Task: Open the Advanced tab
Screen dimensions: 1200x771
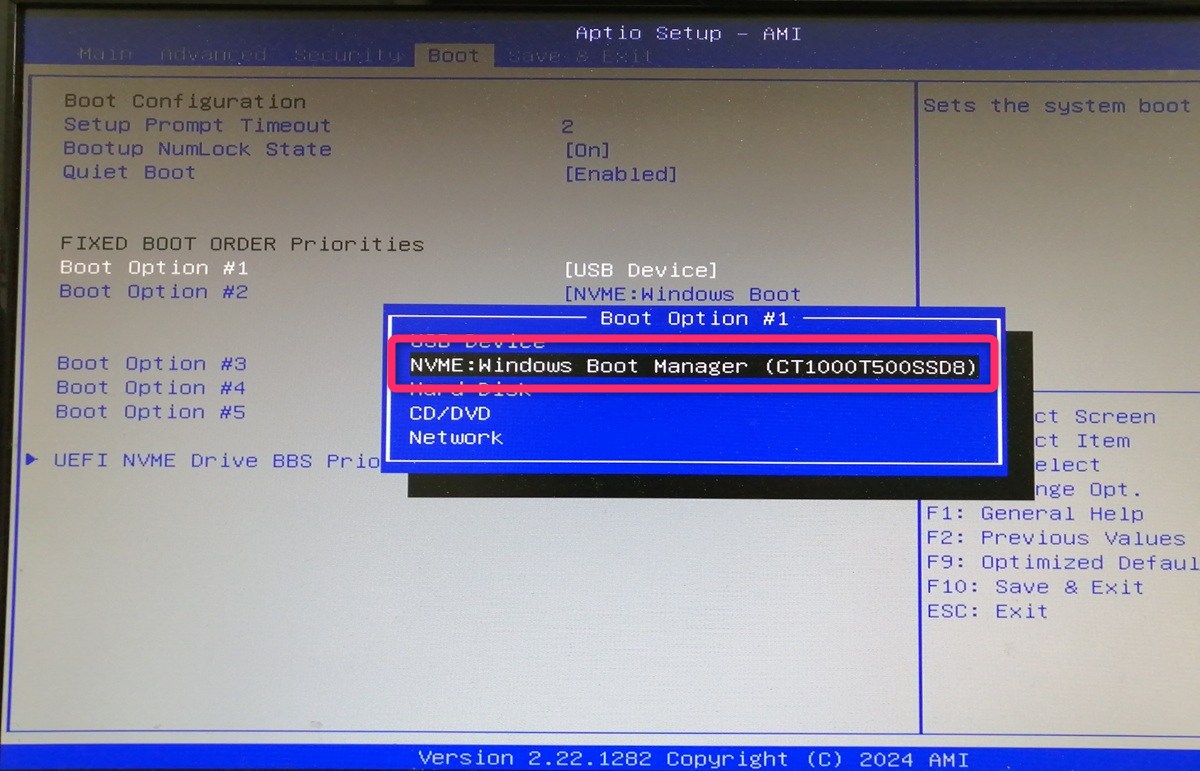Action: click(213, 55)
